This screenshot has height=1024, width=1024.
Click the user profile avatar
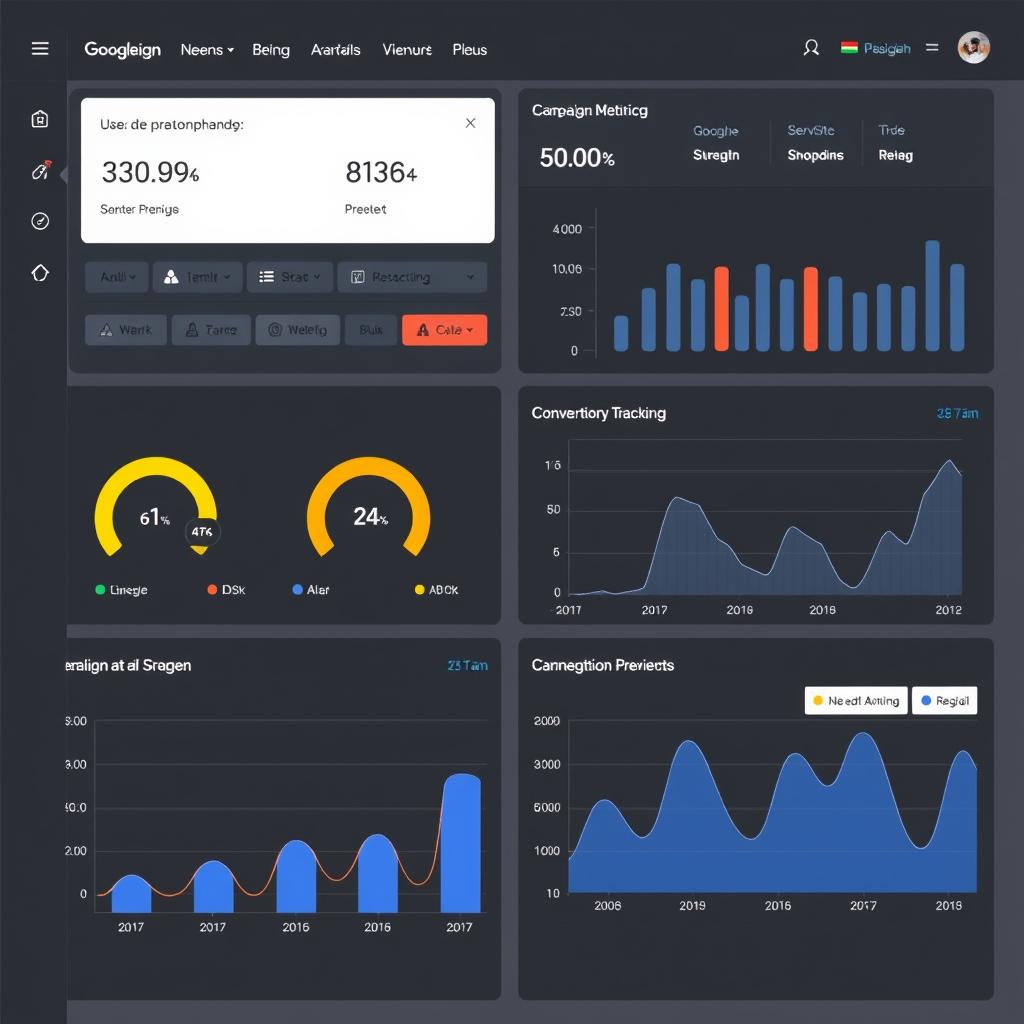click(x=973, y=48)
